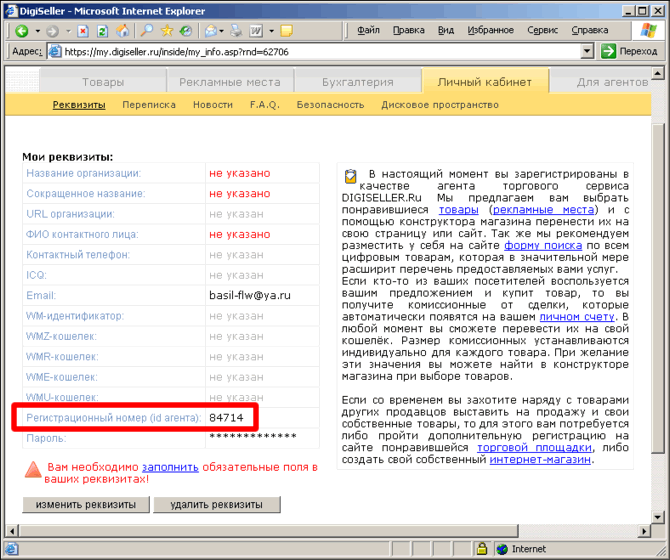The image size is (670, 560).
Task: Follow the заполнить link in warning
Action: tap(170, 467)
